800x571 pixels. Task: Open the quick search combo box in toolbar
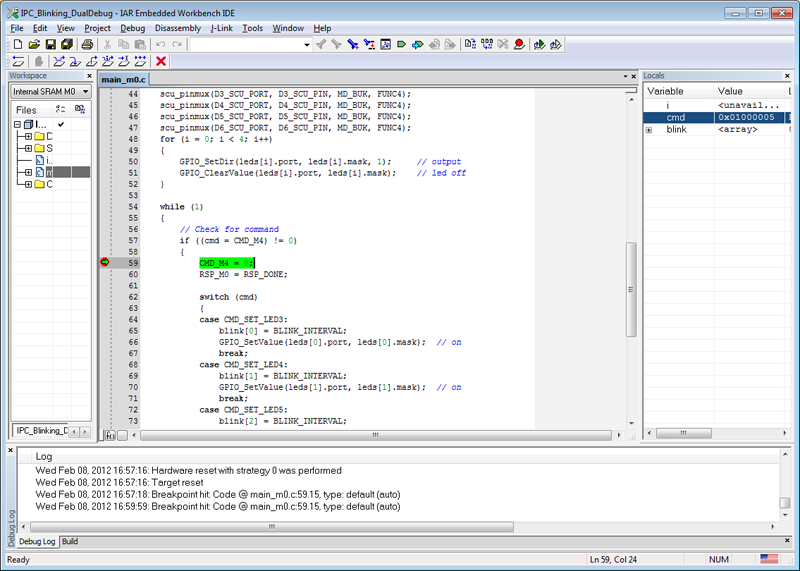click(x=250, y=44)
